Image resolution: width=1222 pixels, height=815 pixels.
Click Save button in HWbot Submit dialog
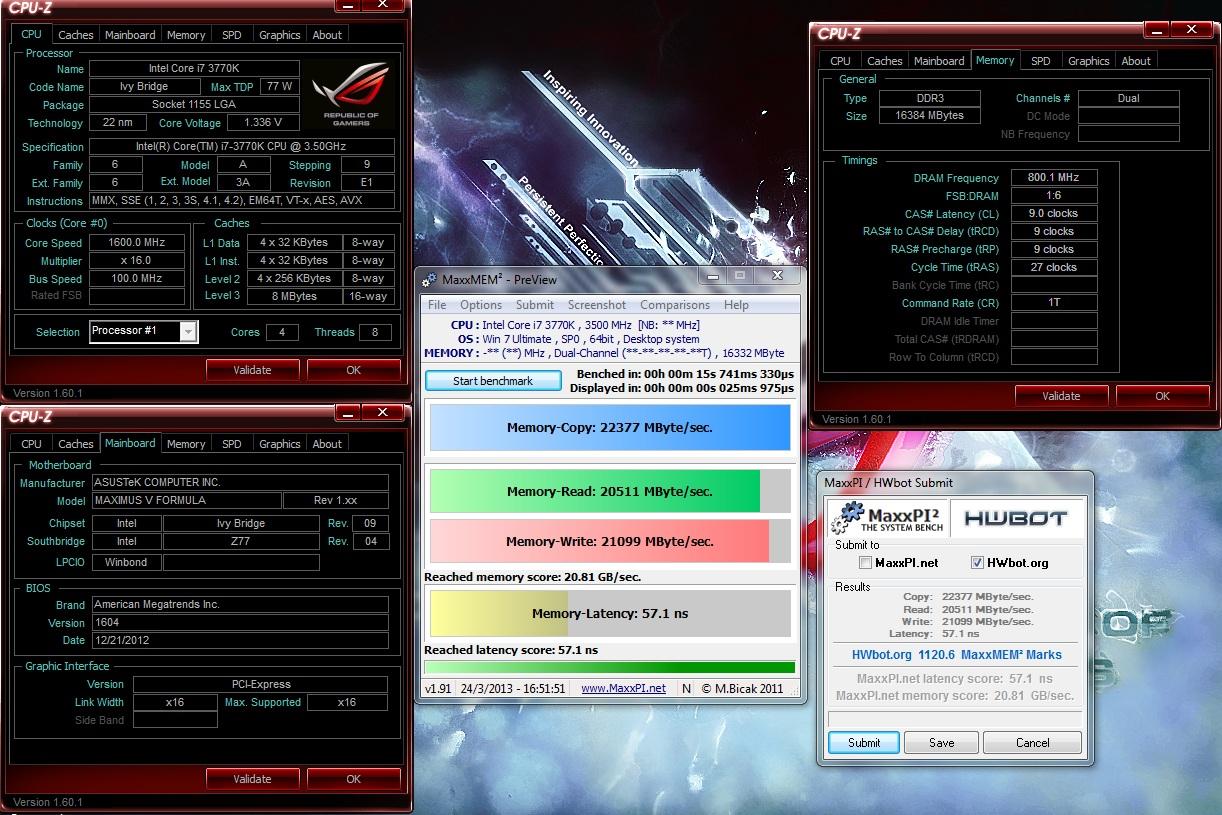[x=941, y=743]
